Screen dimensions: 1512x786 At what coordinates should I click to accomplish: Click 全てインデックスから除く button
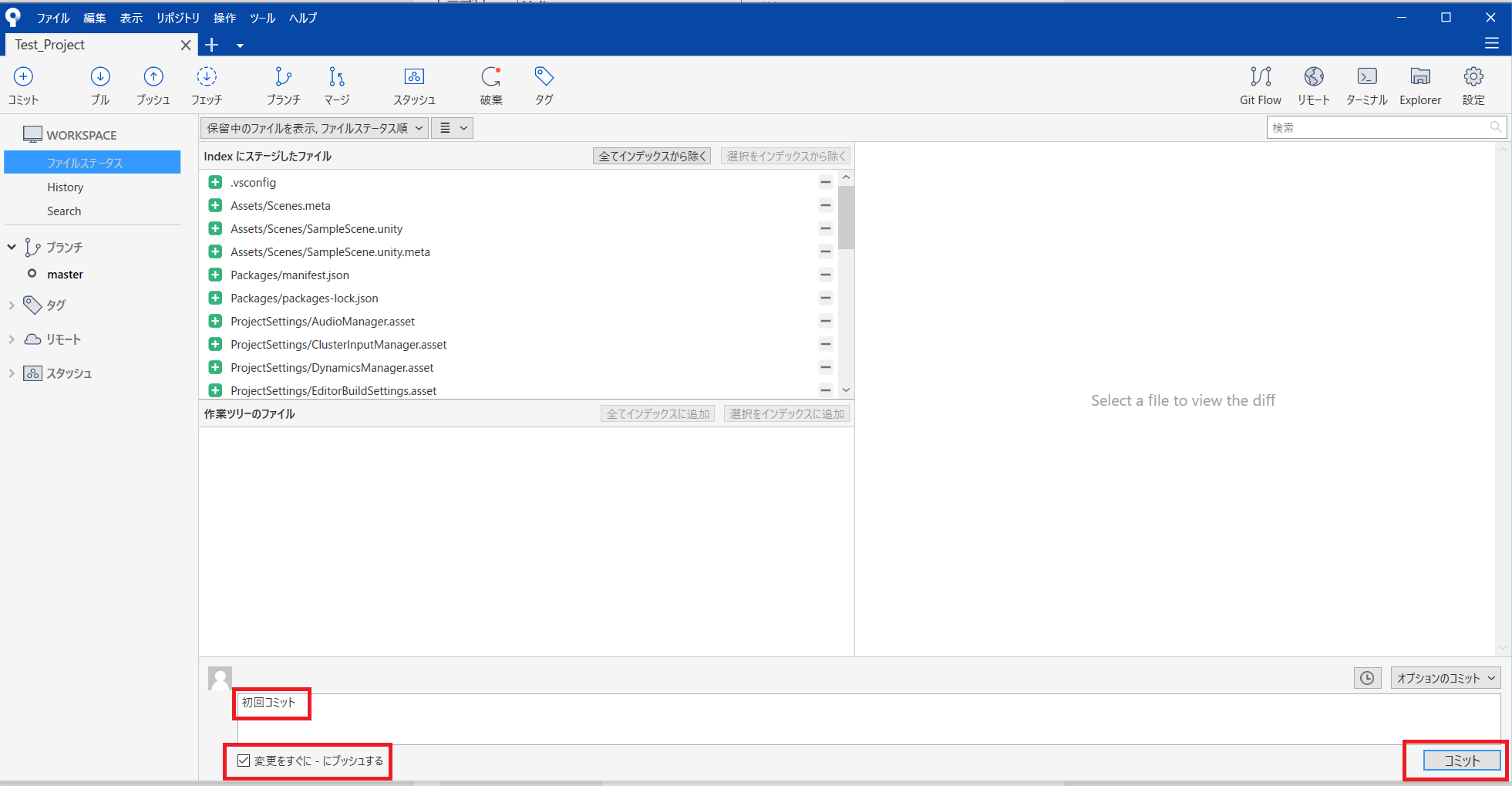click(652, 156)
